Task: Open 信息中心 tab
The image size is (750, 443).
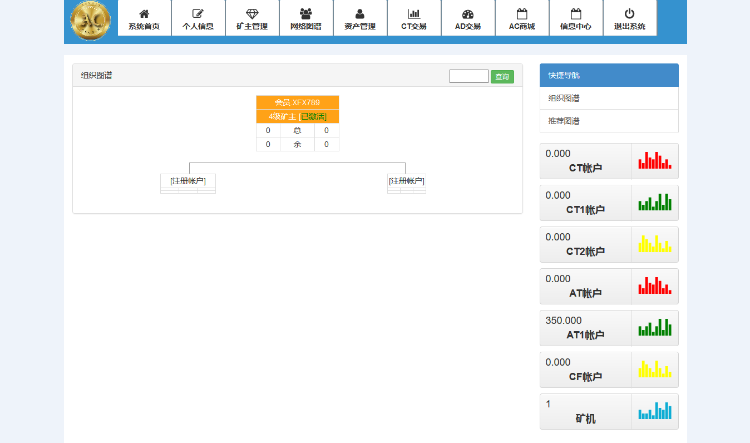Action: (x=576, y=18)
